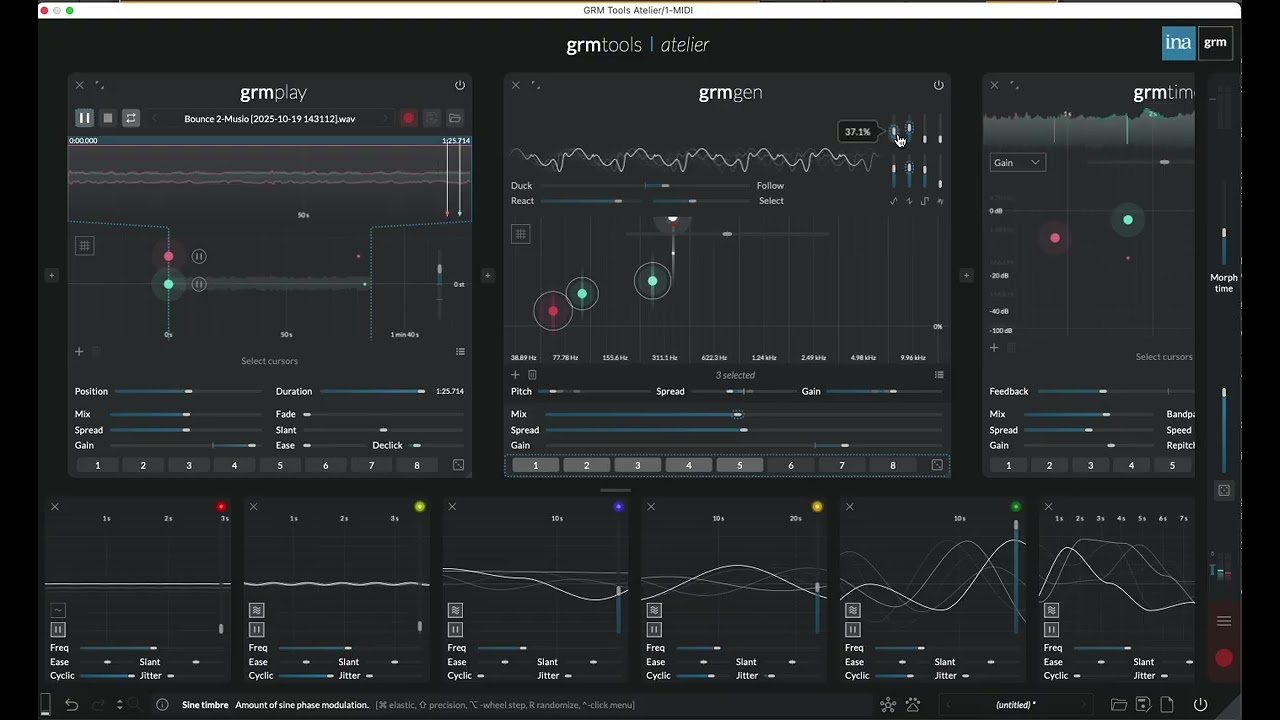Change waveform type of red-dot modulator
Screen dimensions: 1280x720
[x=58, y=610]
